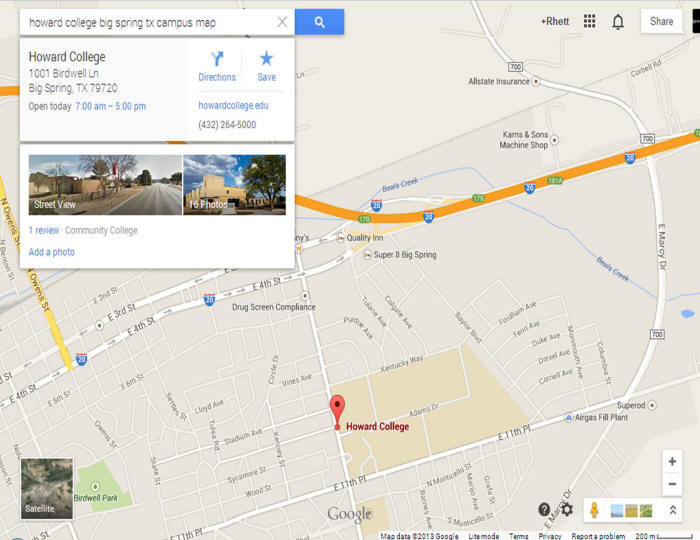Open the 16 Photos thumbnail
This screenshot has height=540, width=700.
[234, 185]
